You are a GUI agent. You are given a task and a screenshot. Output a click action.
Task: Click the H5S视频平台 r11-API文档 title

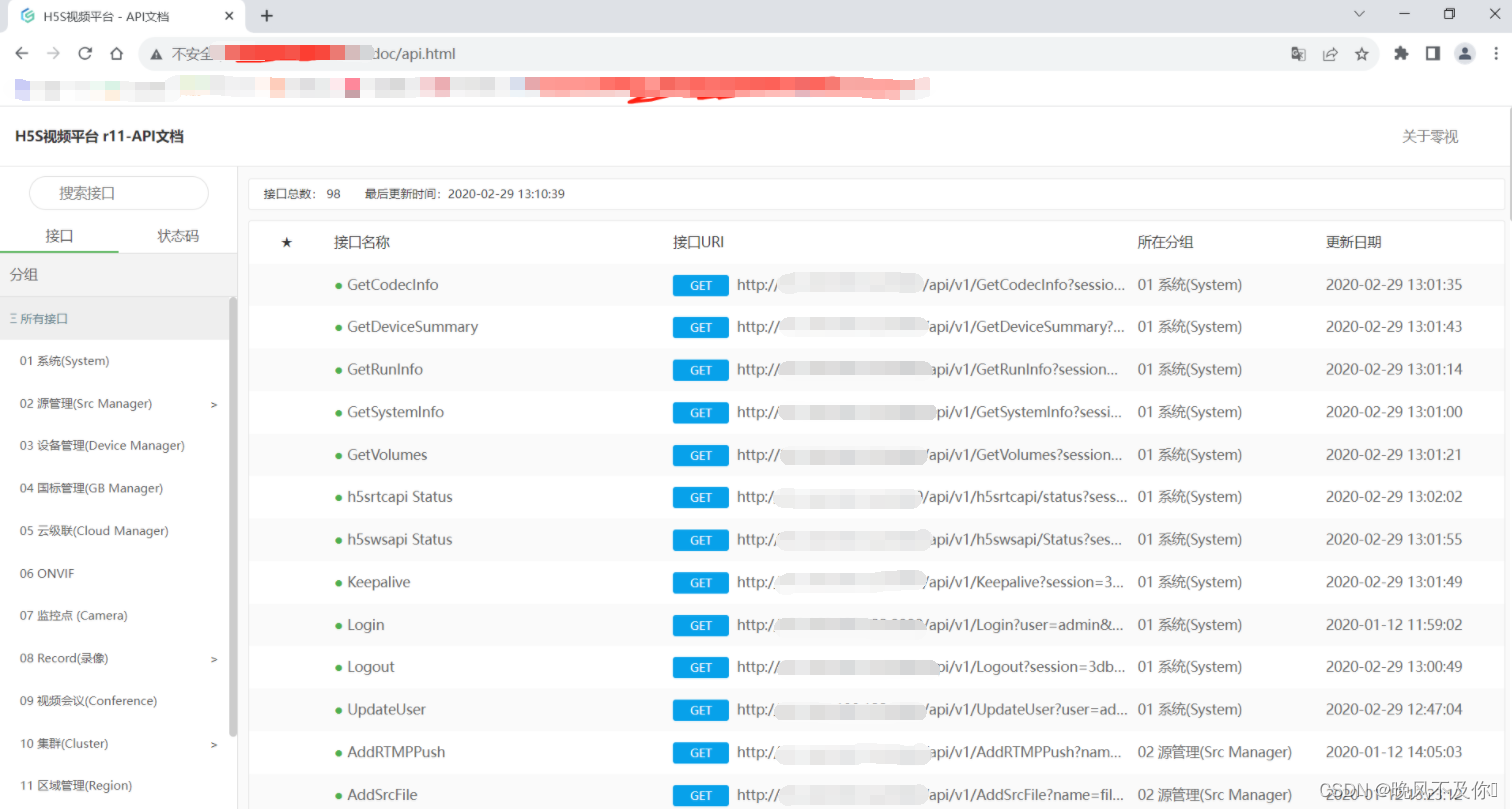click(x=99, y=137)
